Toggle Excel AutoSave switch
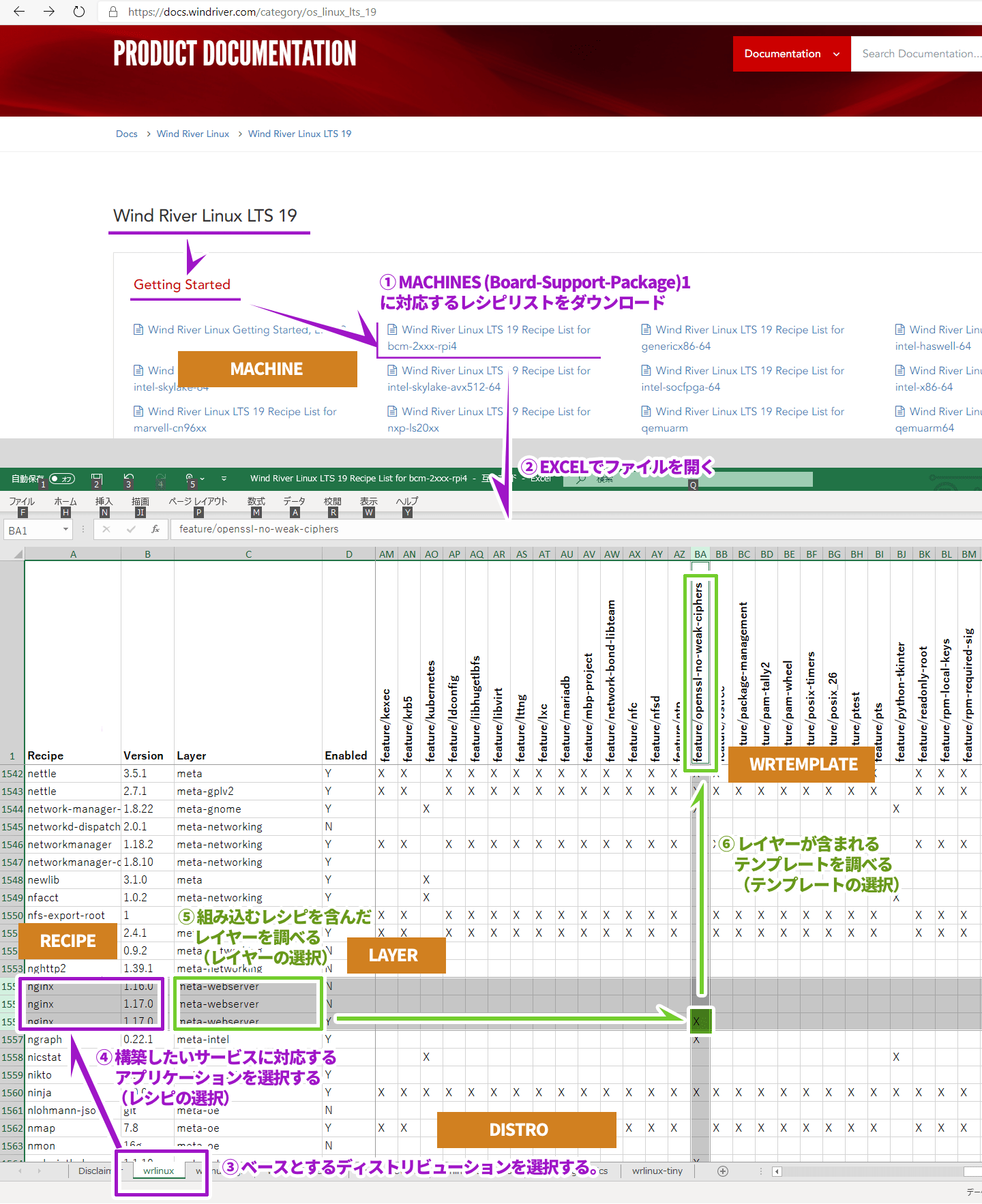 click(62, 479)
